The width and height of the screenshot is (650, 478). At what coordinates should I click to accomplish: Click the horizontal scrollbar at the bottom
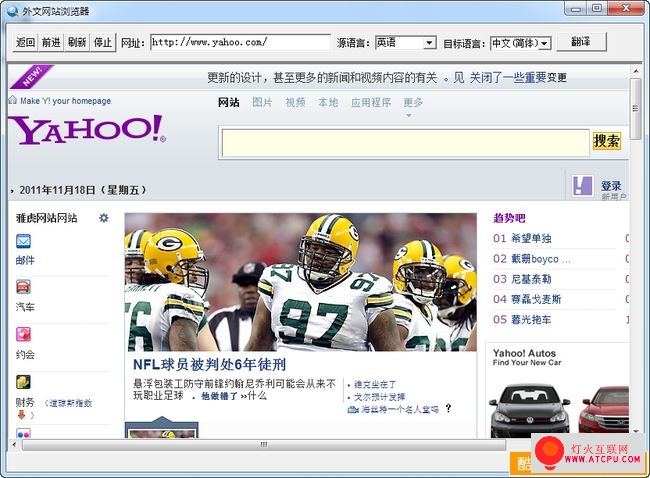(x=264, y=444)
